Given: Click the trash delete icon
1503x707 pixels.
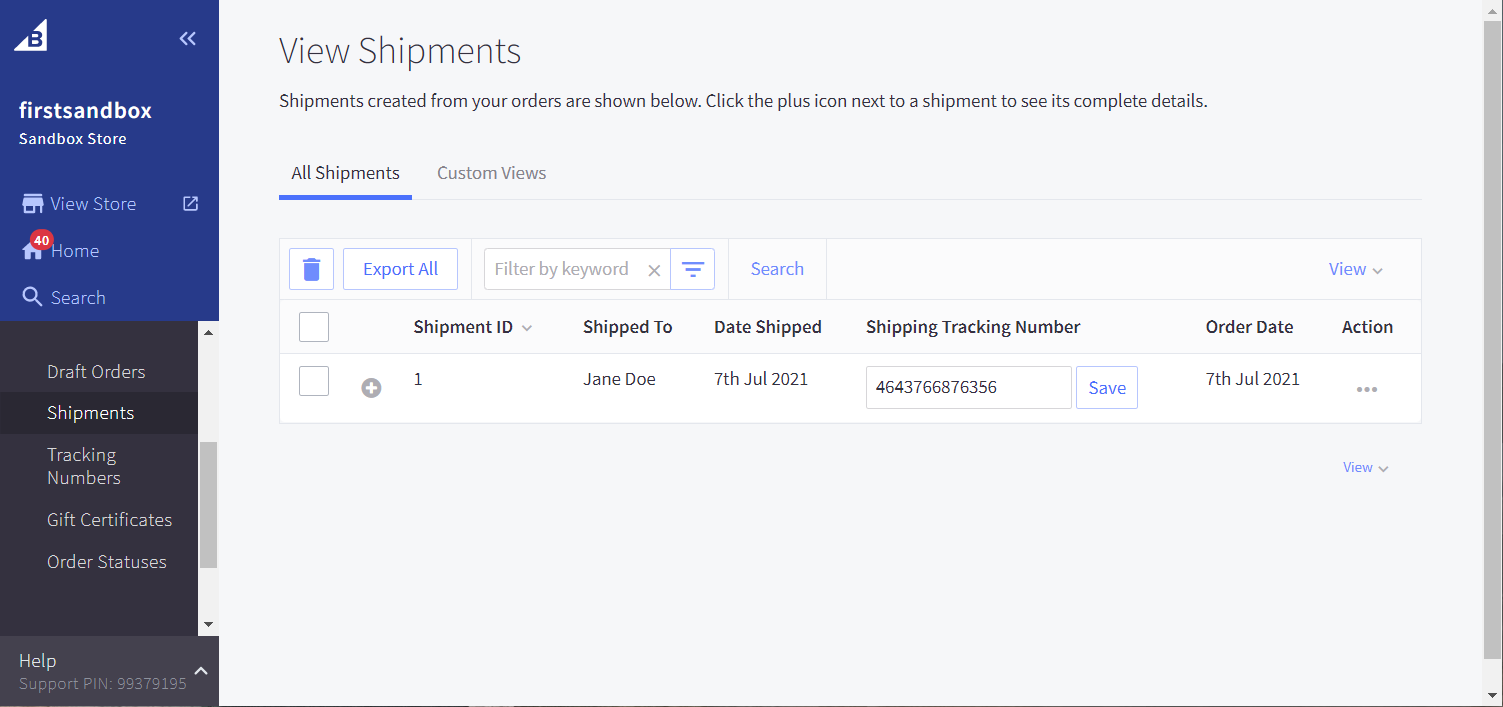Looking at the screenshot, I should pyautogui.click(x=311, y=269).
